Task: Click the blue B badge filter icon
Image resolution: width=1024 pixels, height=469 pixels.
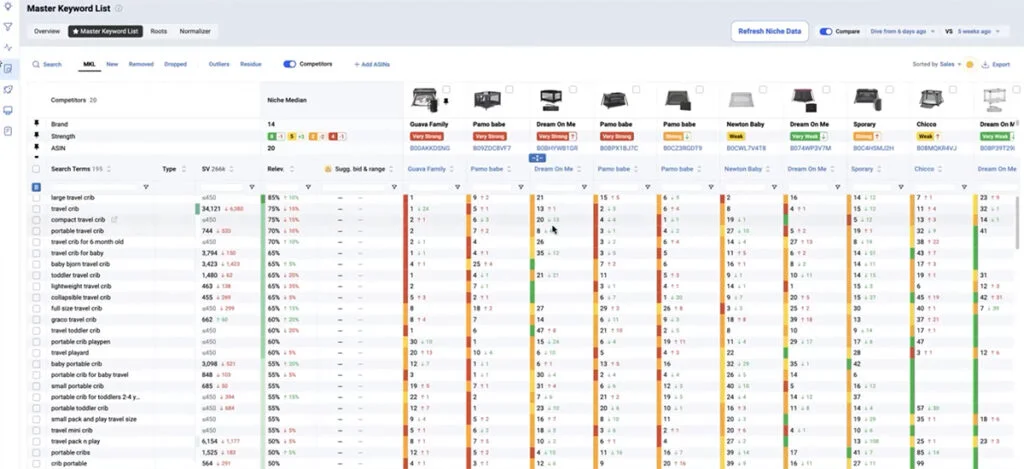Action: 36,187
